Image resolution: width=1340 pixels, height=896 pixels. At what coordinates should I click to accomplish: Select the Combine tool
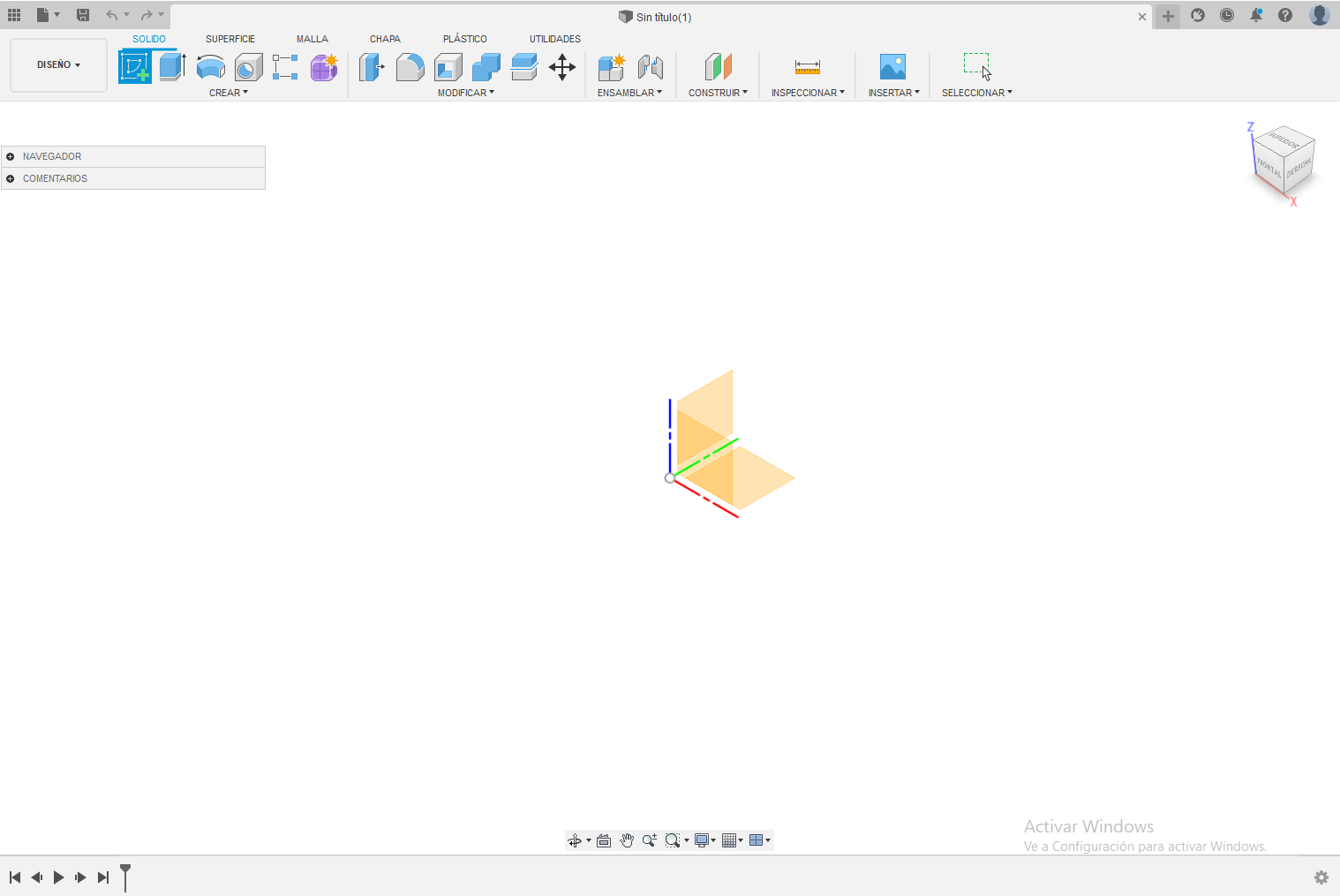coord(486,67)
